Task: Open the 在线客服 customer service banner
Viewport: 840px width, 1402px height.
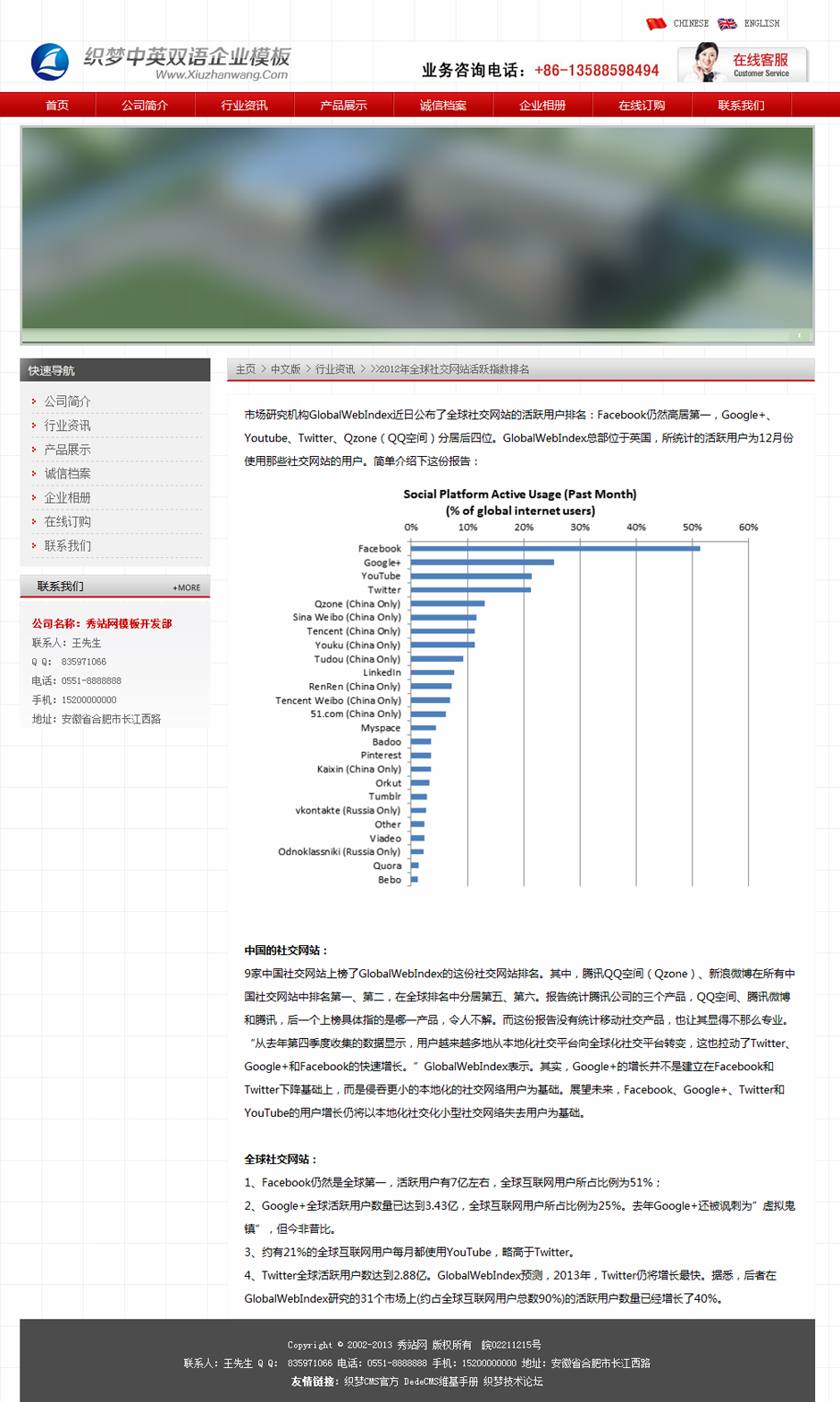Action: tap(743, 64)
